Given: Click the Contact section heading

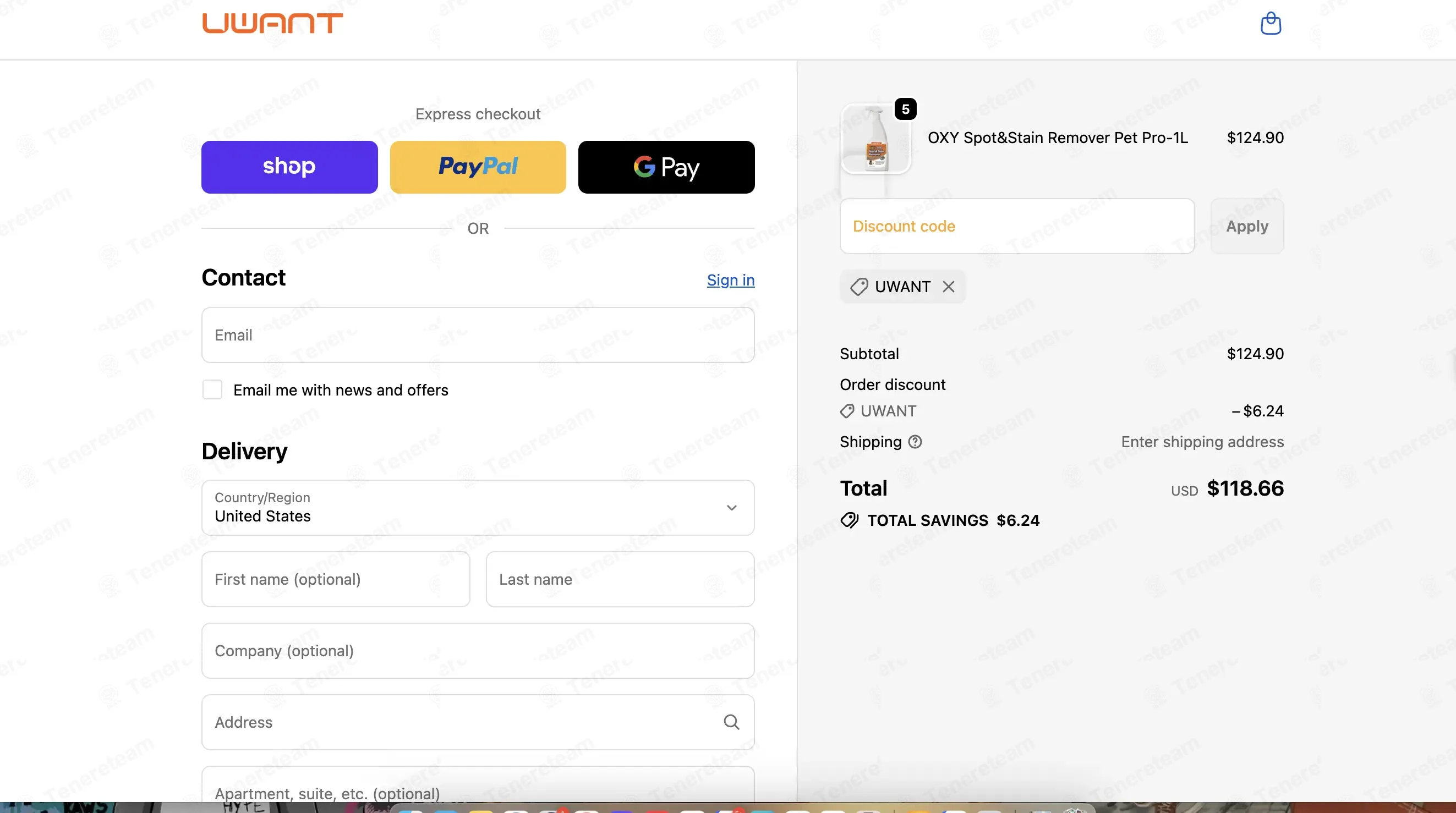Looking at the screenshot, I should tap(244, 278).
